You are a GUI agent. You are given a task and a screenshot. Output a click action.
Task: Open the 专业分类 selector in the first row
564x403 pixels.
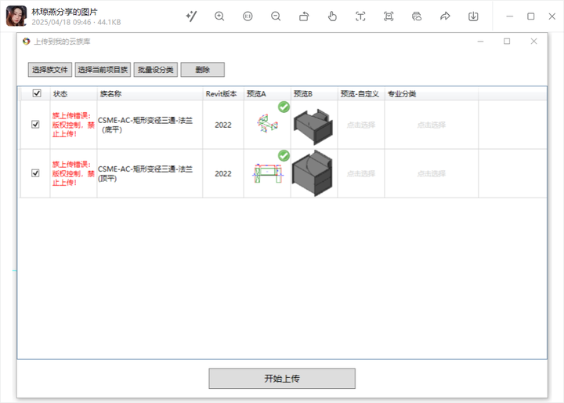pyautogui.click(x=431, y=125)
